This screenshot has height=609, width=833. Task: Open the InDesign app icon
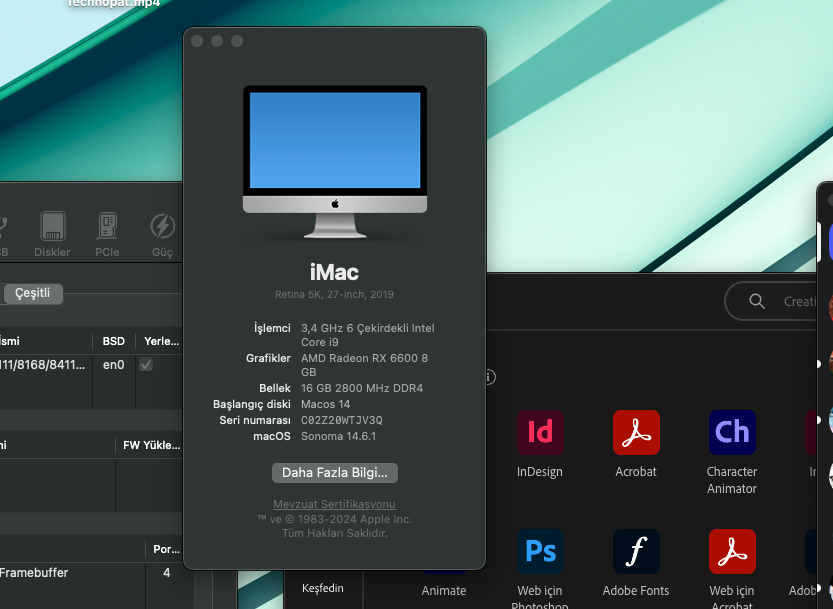(x=539, y=433)
